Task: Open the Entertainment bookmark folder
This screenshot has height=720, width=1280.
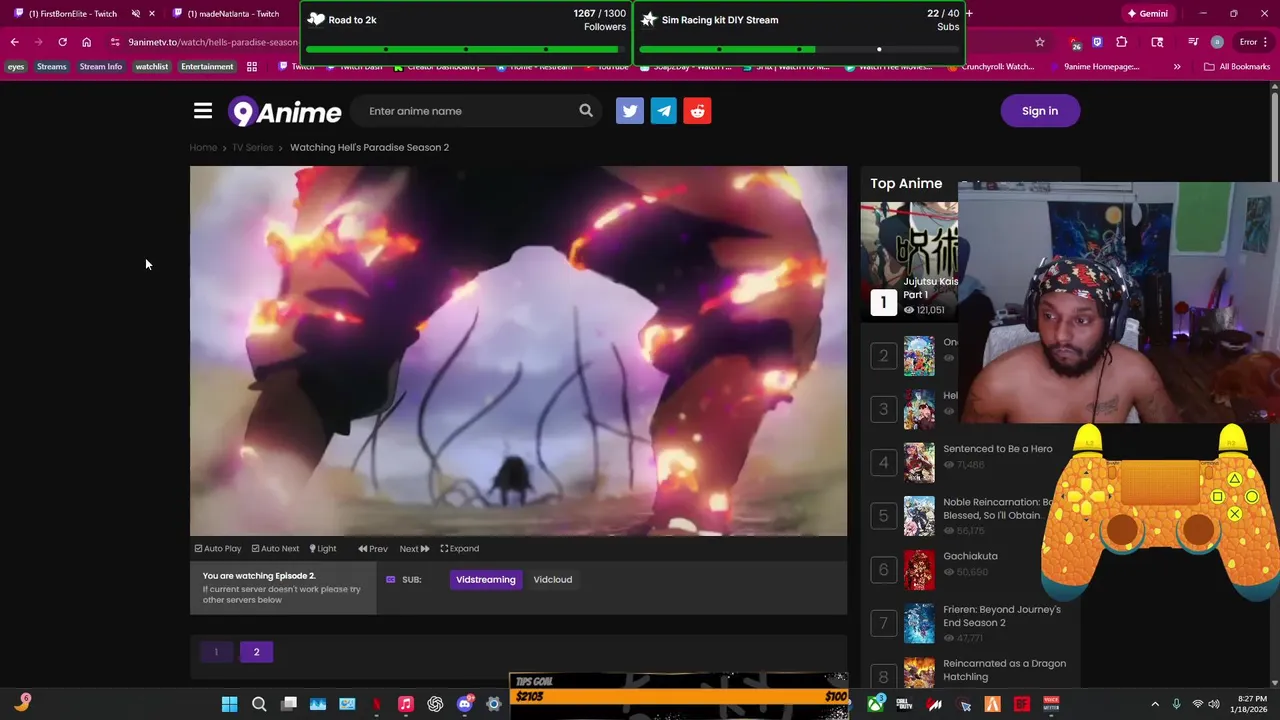Action: pos(207,67)
